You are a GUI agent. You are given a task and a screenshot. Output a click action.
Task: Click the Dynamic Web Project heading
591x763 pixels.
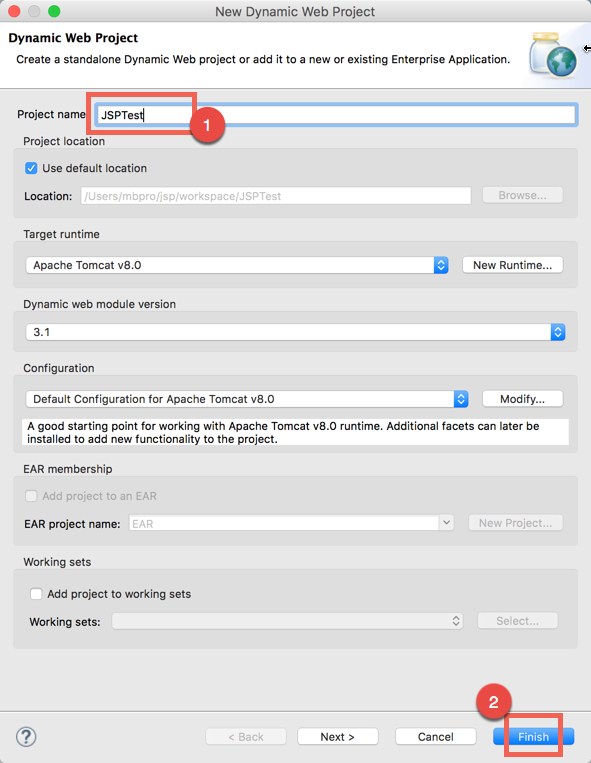click(x=73, y=38)
